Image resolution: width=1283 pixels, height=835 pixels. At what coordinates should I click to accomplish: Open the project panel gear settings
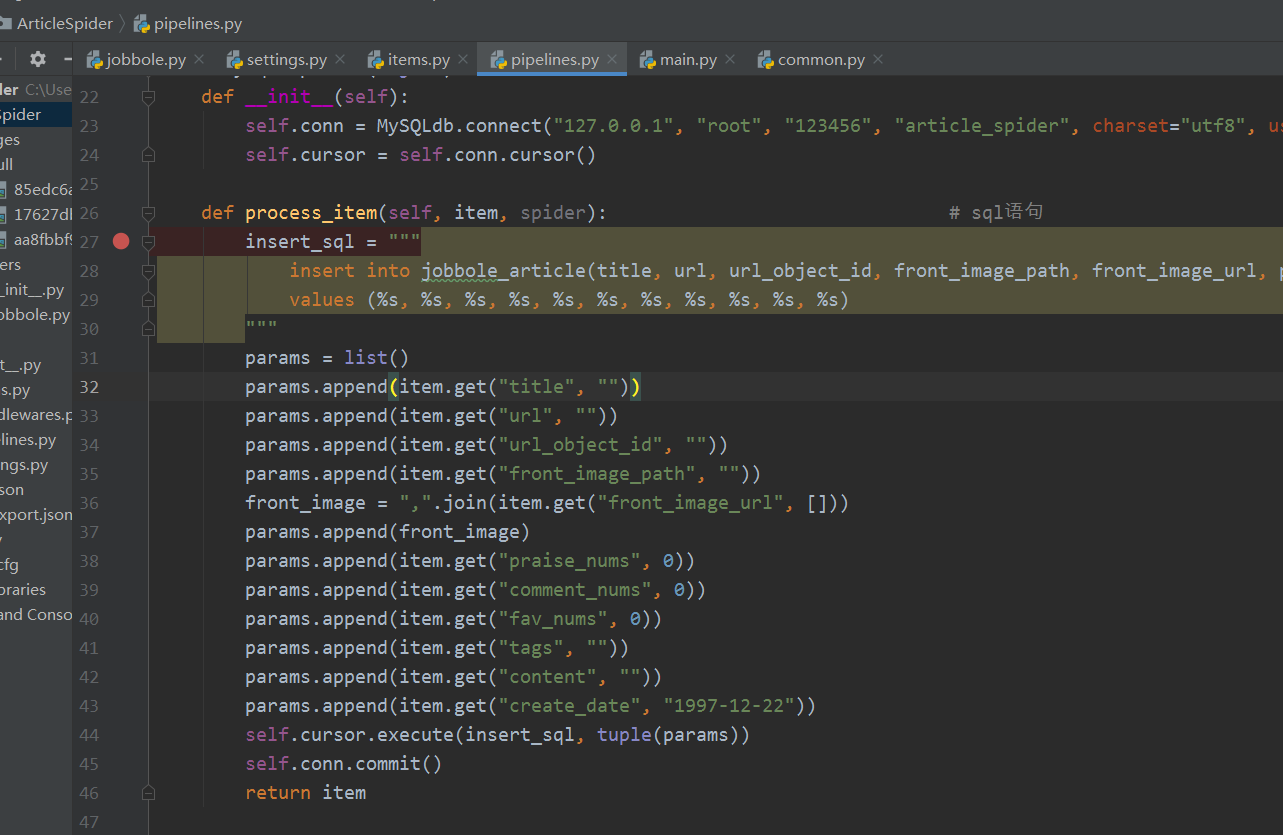pos(38,59)
